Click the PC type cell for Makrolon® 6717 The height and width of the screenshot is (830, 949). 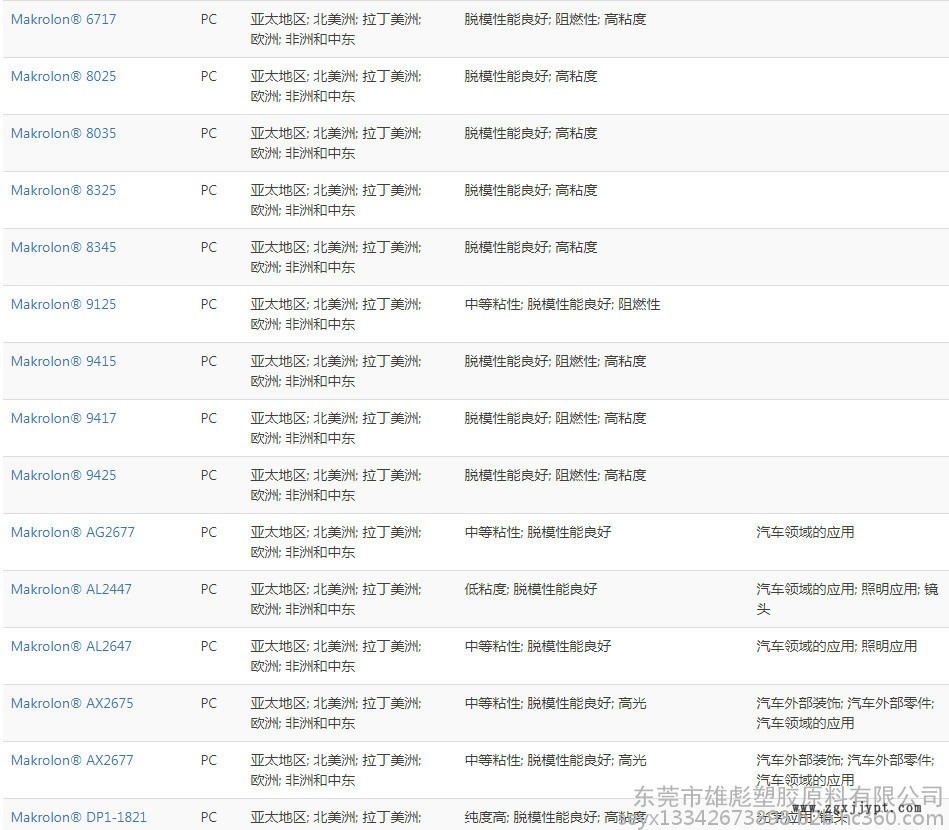click(x=208, y=19)
